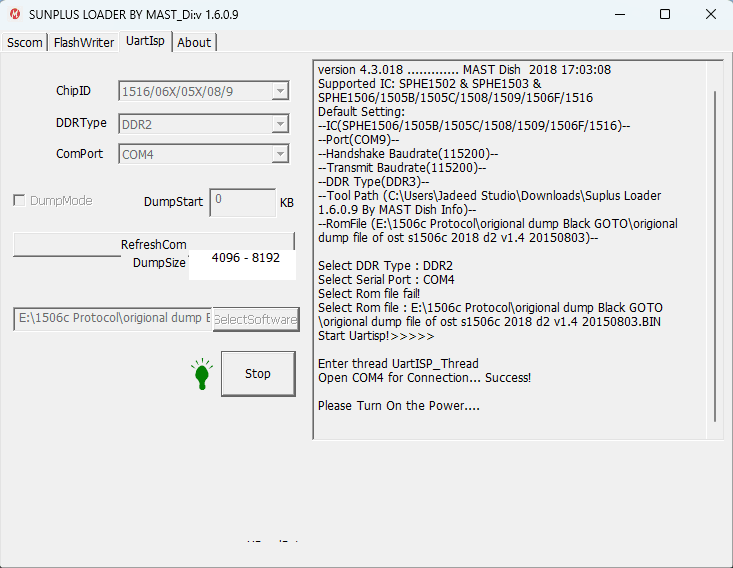Click the DumpStart input field
This screenshot has width=733, height=568.
point(243,202)
